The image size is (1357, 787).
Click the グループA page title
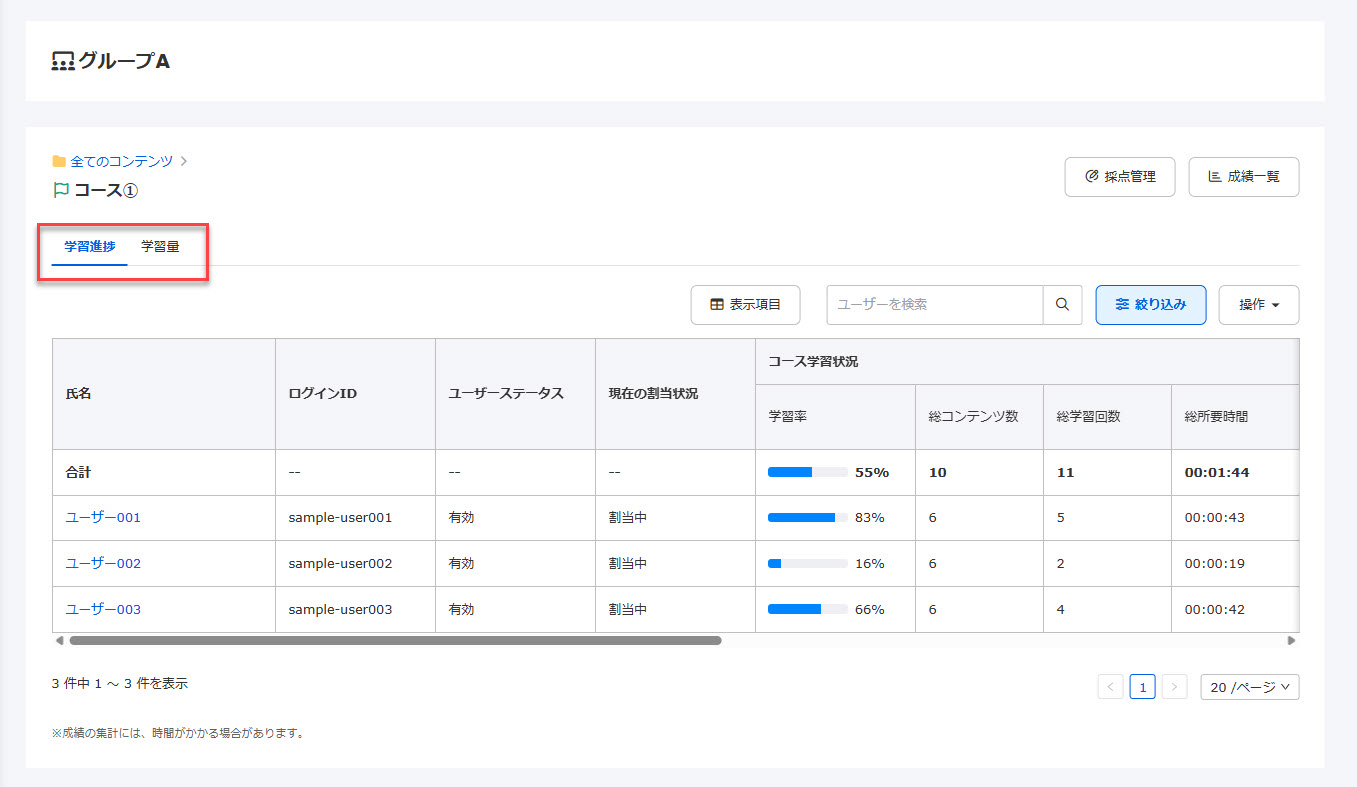coord(124,61)
